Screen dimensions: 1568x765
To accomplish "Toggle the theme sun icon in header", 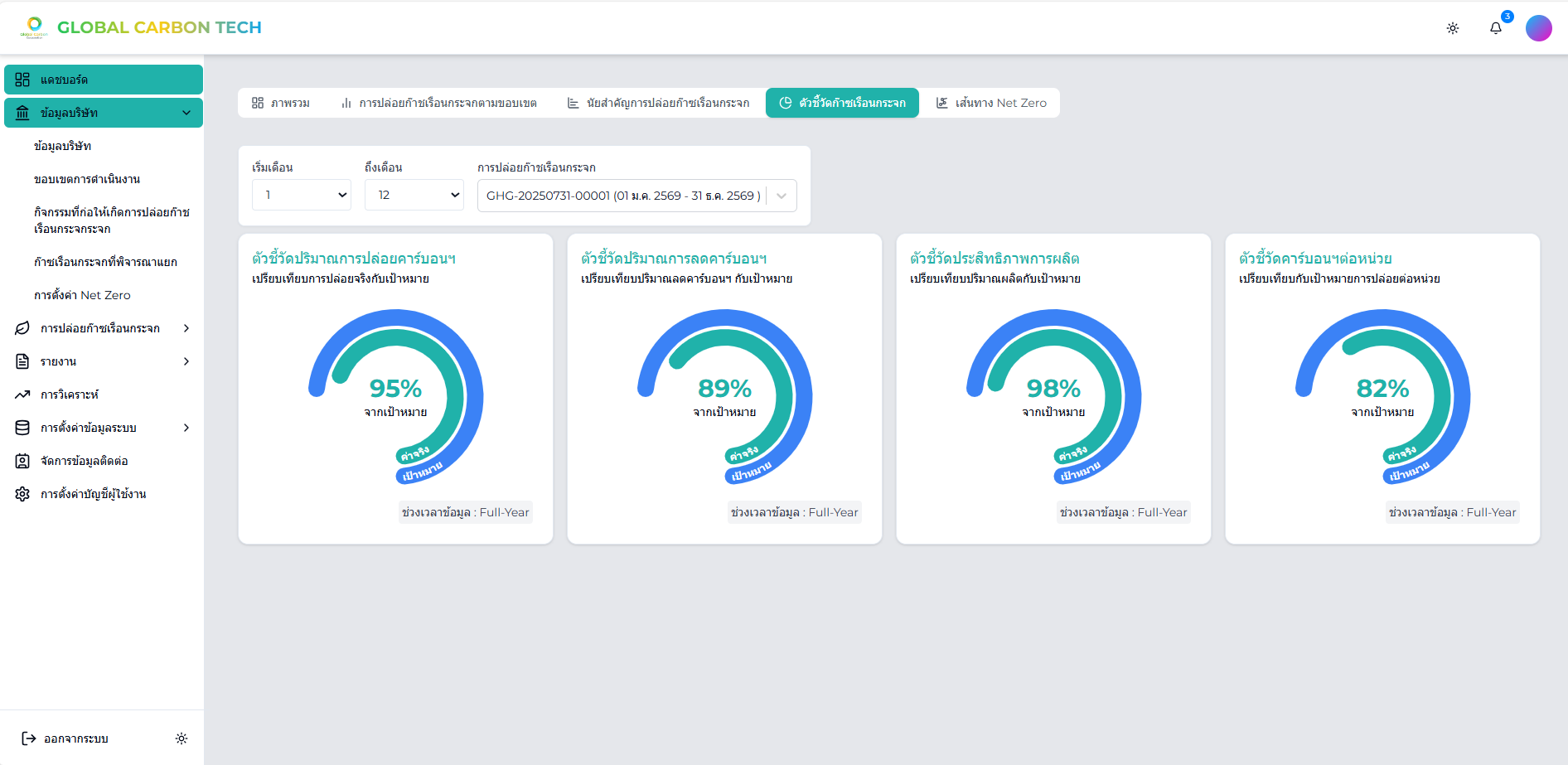I will pos(1452,28).
